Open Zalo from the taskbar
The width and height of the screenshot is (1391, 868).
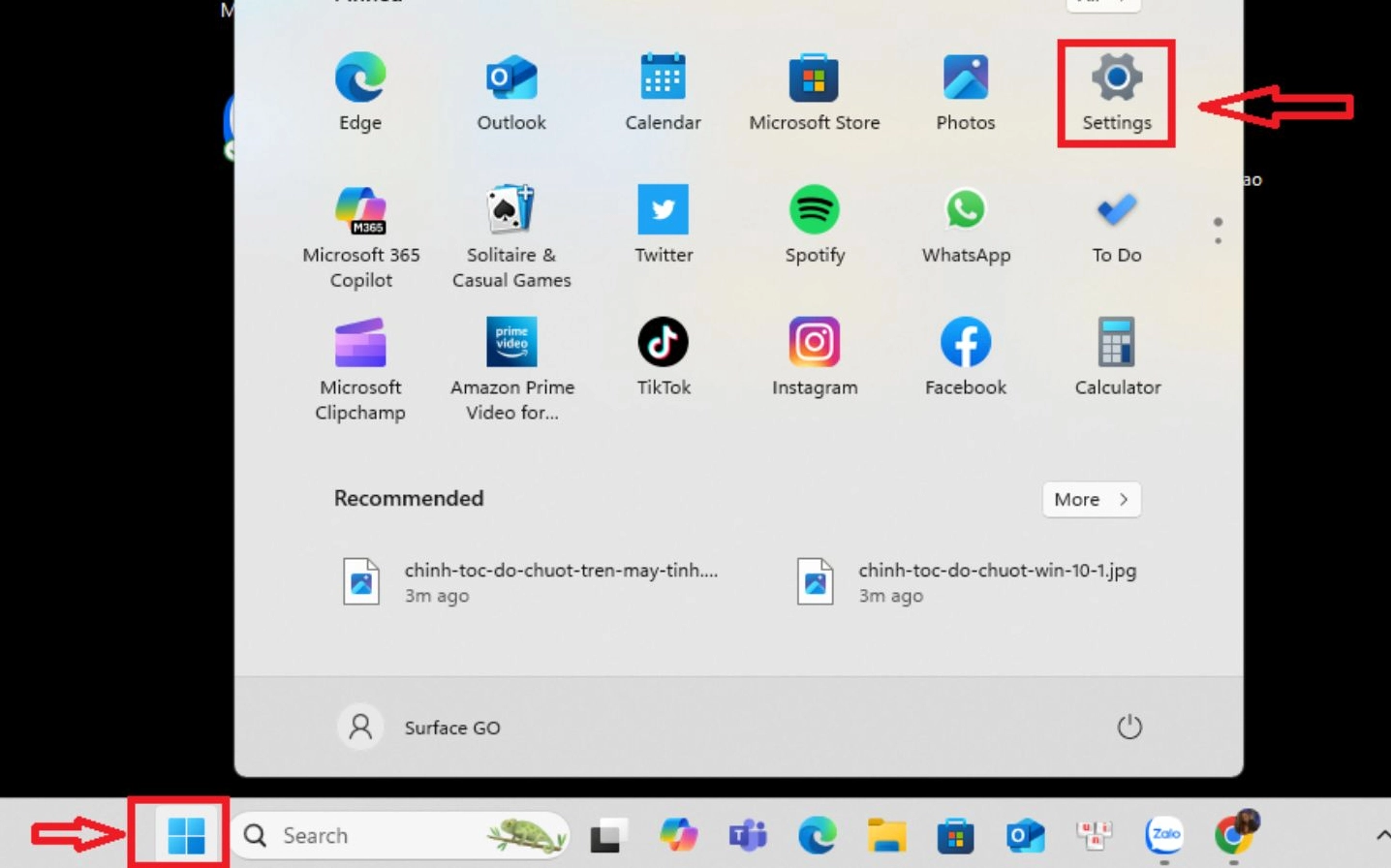coord(1164,834)
